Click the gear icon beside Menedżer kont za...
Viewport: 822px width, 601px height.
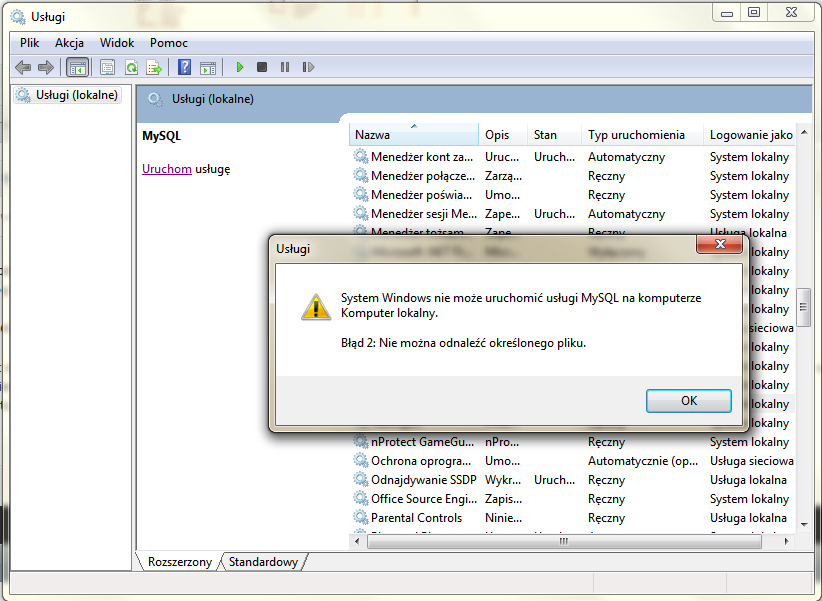click(x=361, y=156)
